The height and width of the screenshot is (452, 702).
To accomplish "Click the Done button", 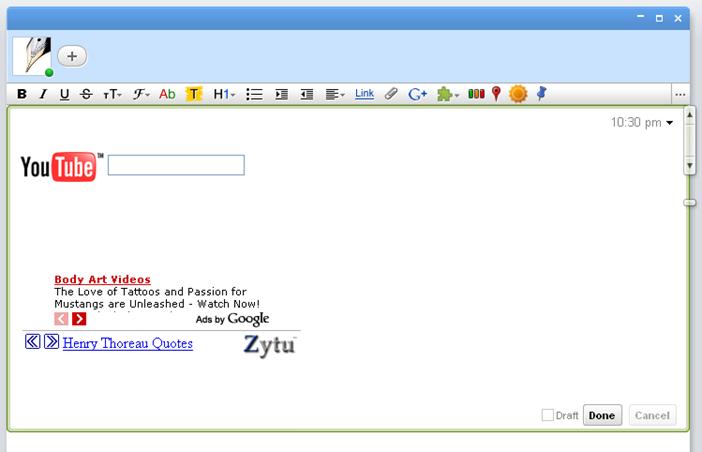I will (602, 415).
